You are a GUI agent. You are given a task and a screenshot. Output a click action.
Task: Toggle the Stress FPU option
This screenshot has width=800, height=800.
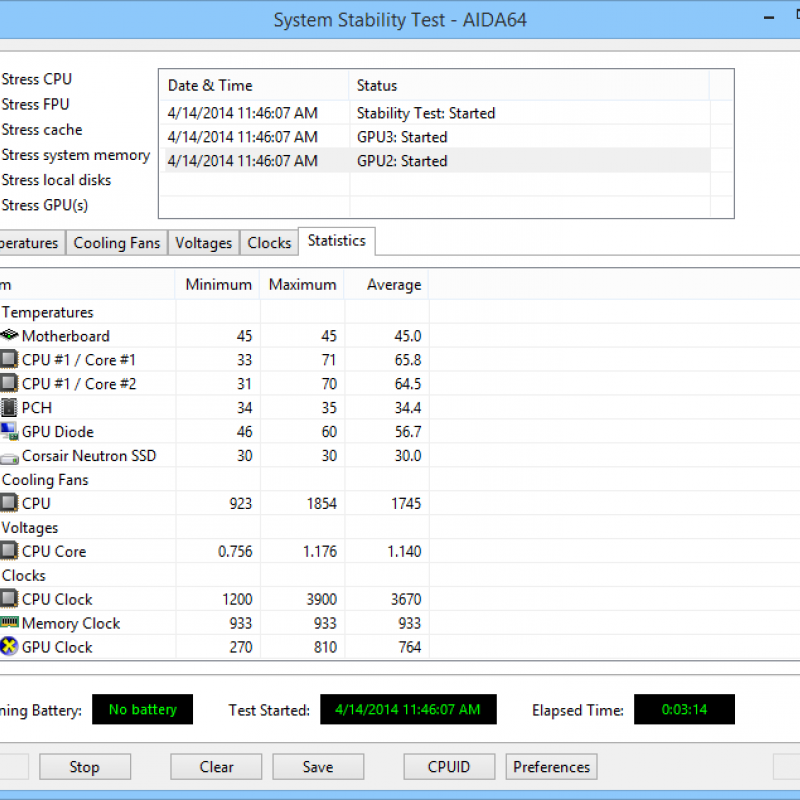[x=35, y=104]
